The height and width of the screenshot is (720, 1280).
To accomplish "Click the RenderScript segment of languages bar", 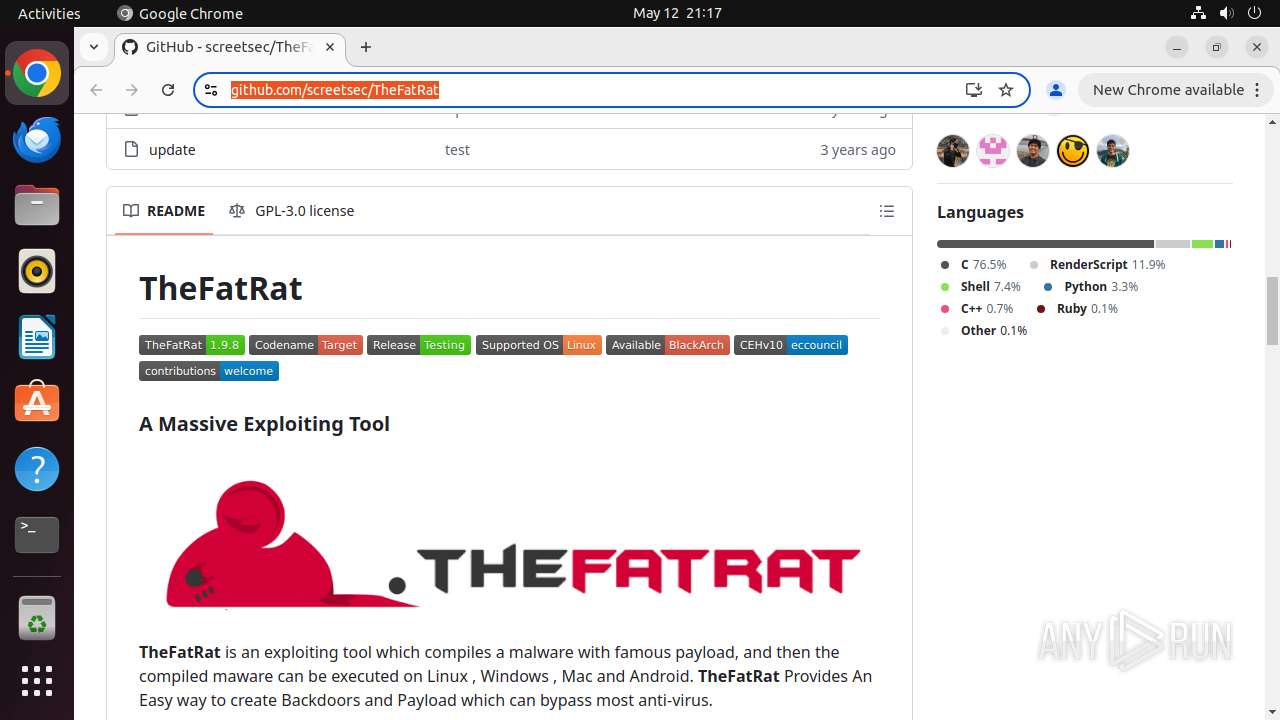I will 1173,244.
